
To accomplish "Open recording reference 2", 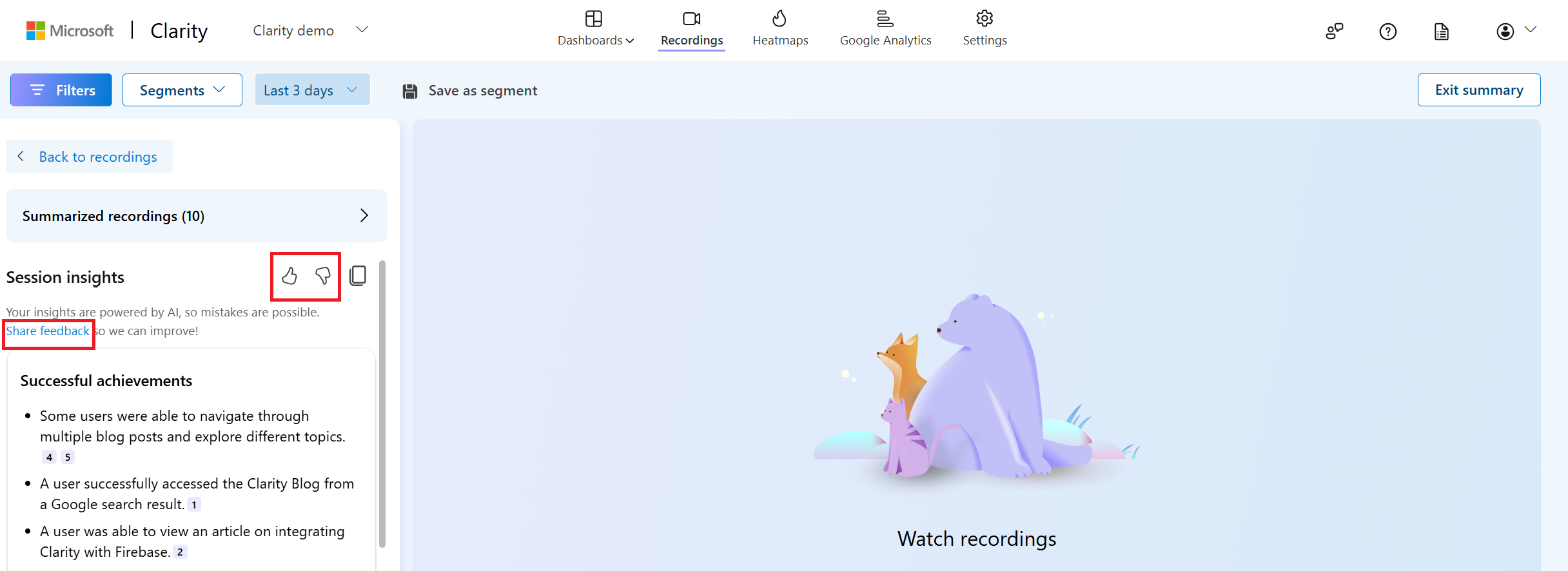I will tap(180, 552).
